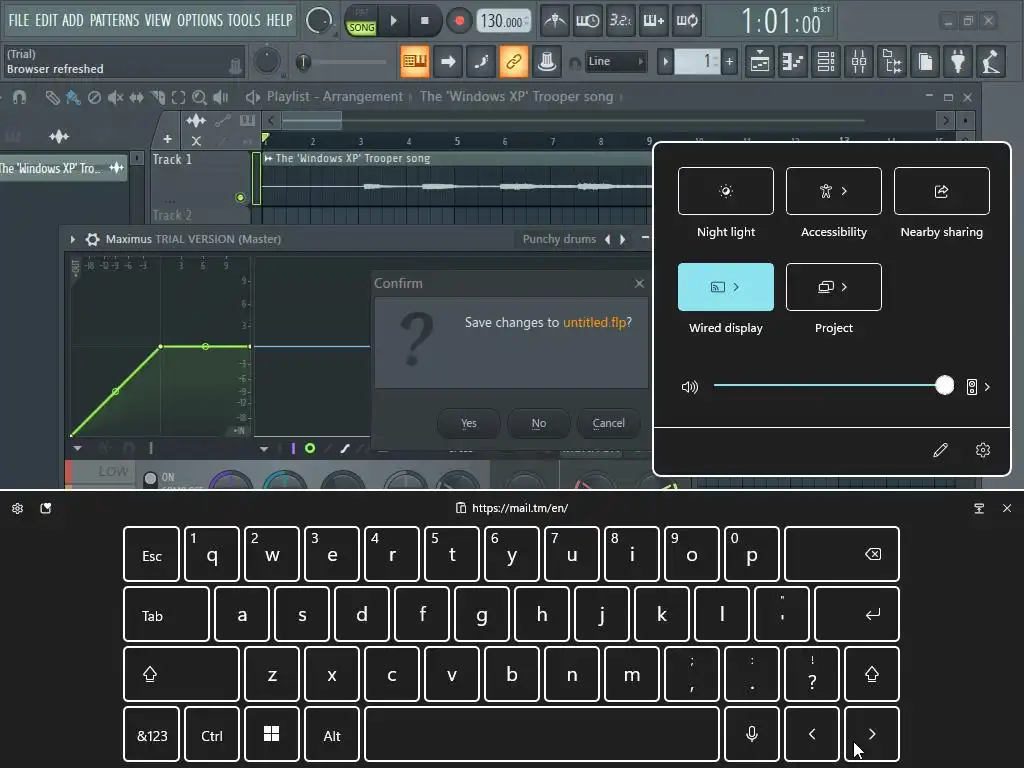Enable the overdub icon with plus
Screen dimensions: 1024x768
click(x=653, y=21)
